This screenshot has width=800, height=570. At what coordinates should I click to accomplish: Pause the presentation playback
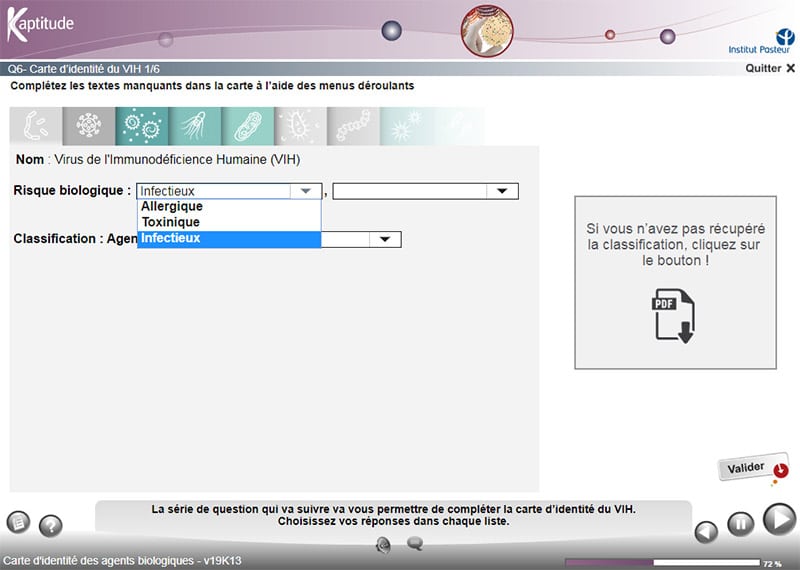pyautogui.click(x=739, y=523)
